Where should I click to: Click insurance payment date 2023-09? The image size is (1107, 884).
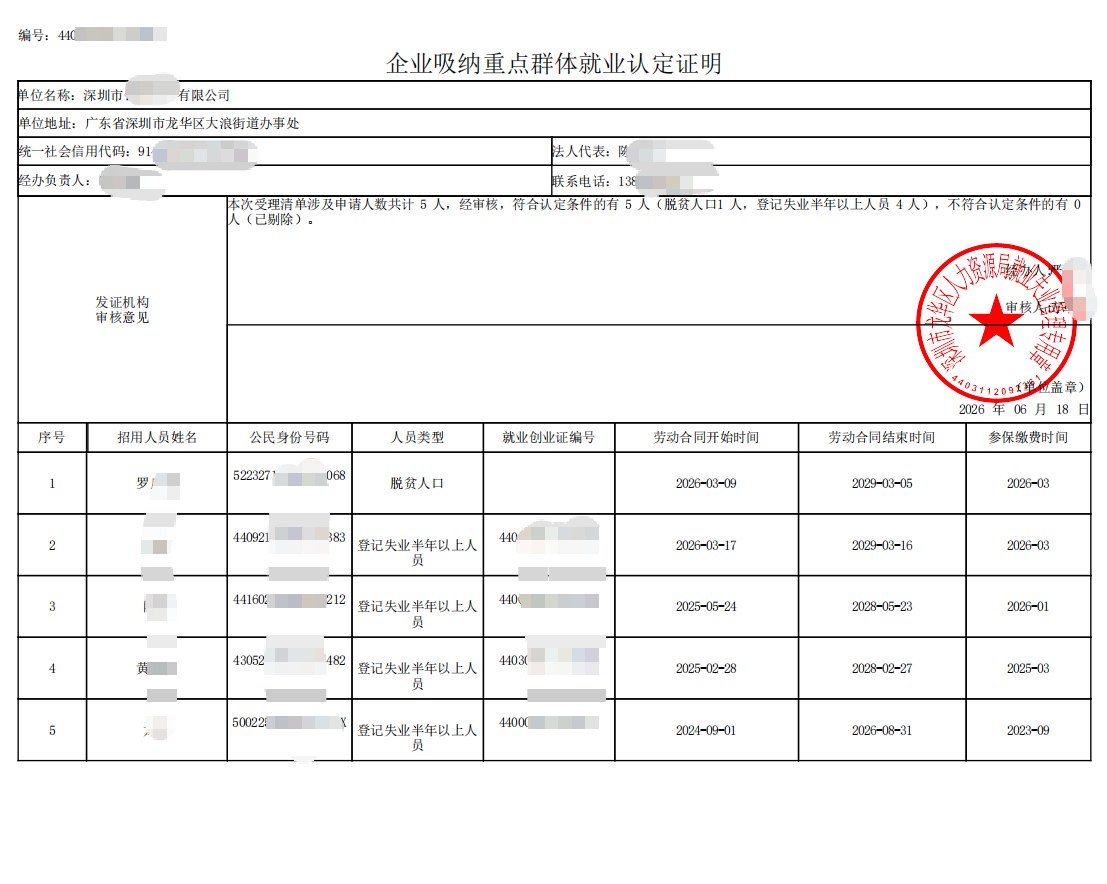pos(1028,731)
